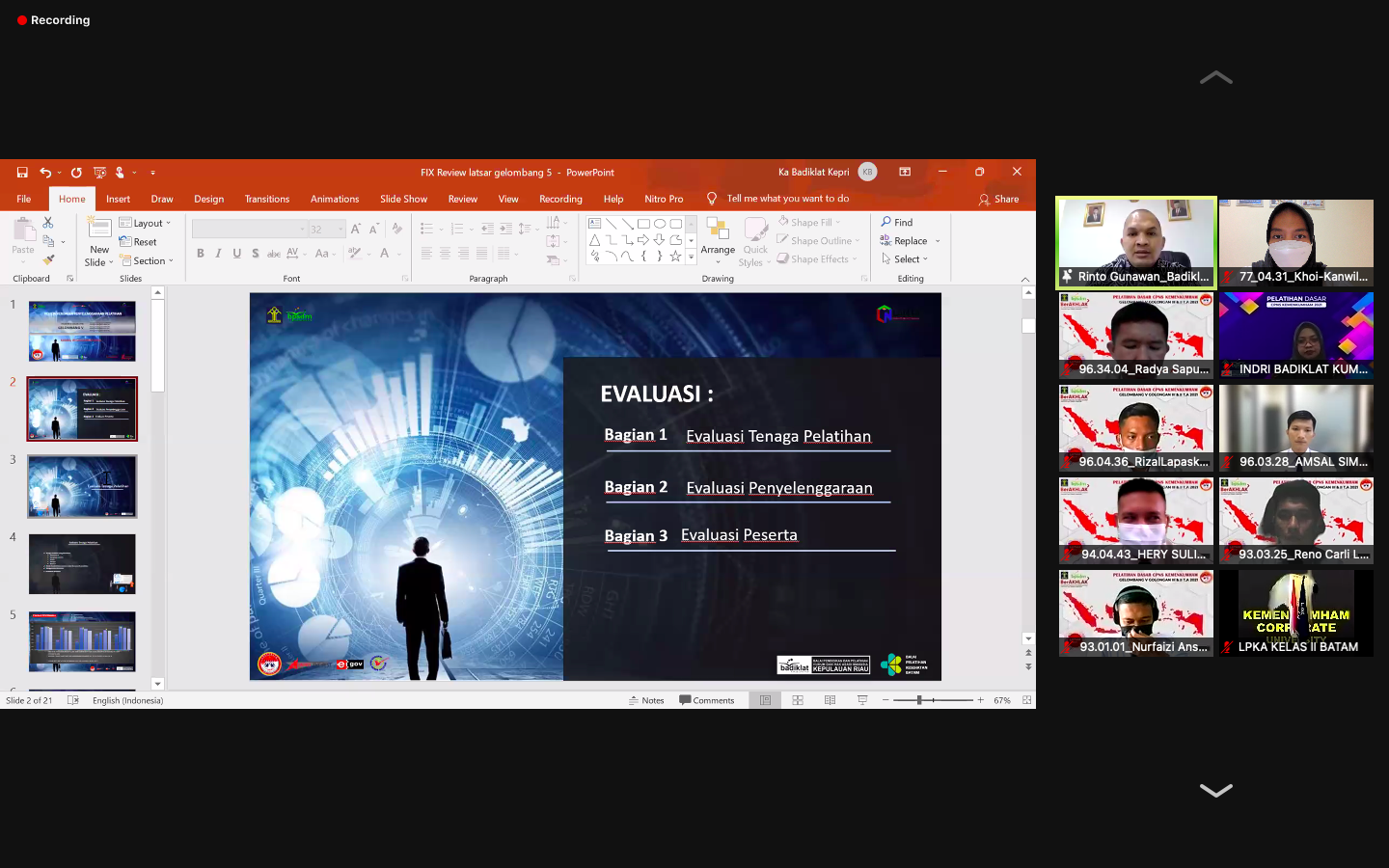The width and height of the screenshot is (1389, 868).
Task: Select slide 3 thumbnail
Action: (82, 486)
